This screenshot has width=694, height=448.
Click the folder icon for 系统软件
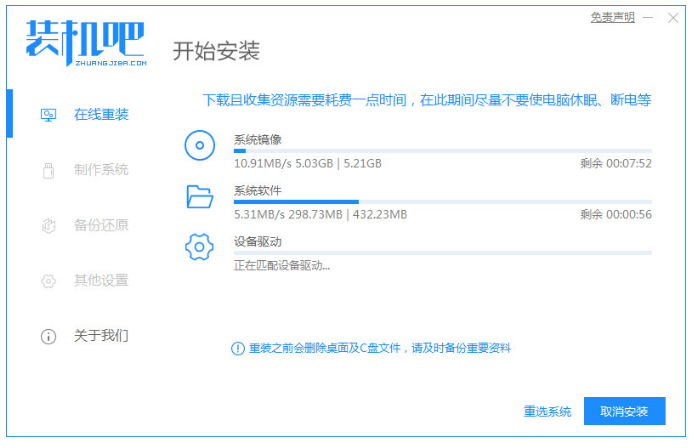click(x=200, y=196)
